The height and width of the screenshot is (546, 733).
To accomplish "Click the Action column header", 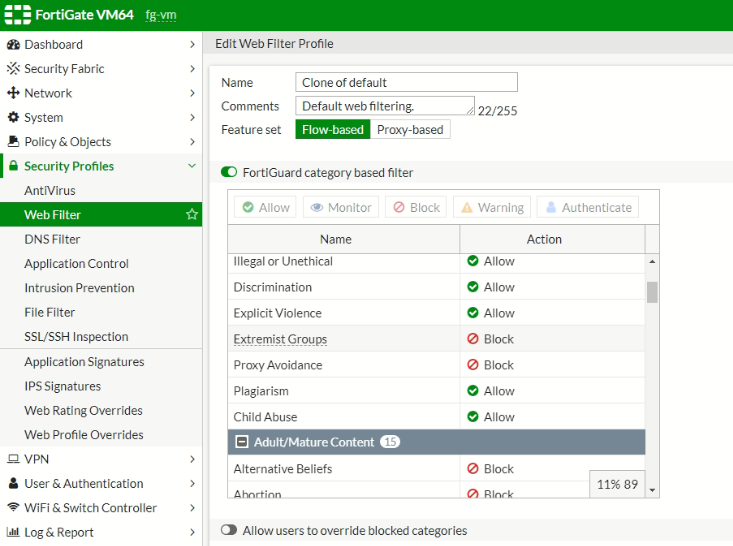I will pyautogui.click(x=553, y=239).
